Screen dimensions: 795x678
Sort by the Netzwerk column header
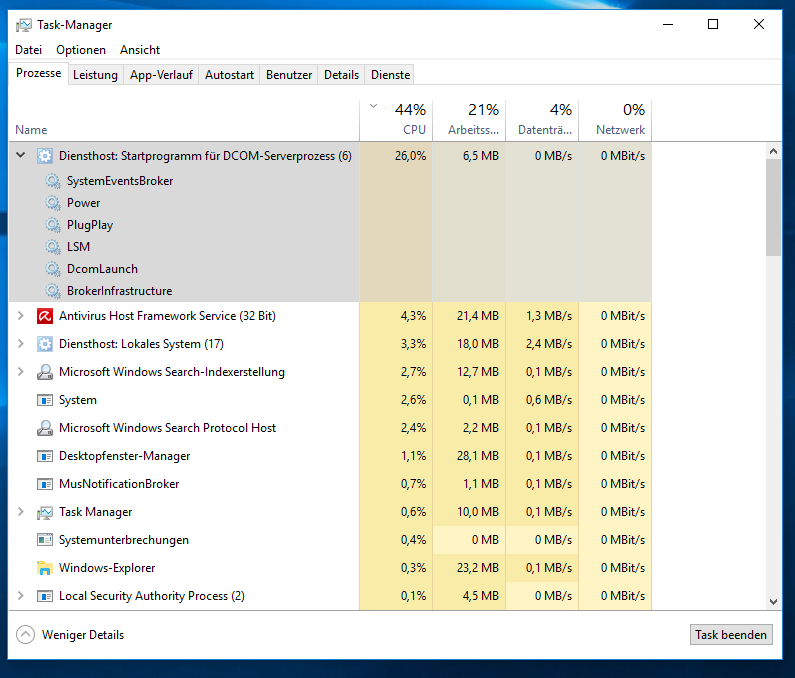pos(615,121)
